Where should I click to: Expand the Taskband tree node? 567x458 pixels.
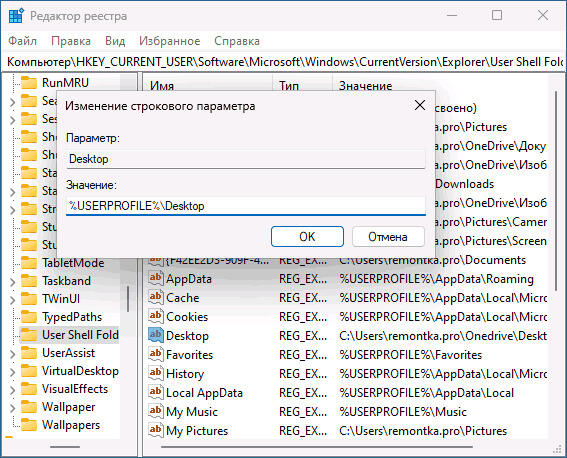point(12,282)
